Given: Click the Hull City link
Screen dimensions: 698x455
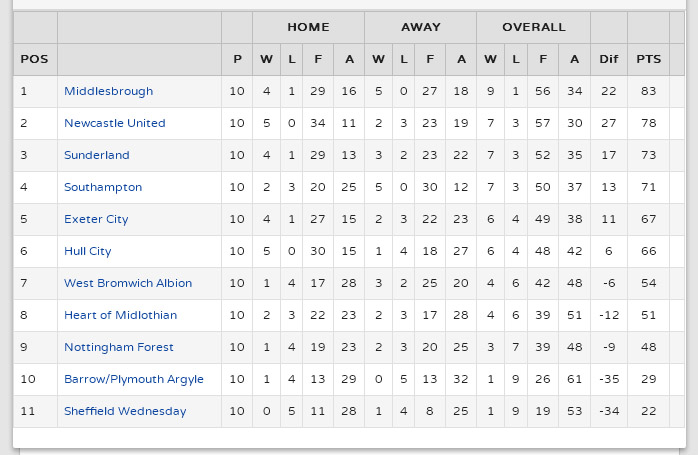Looking at the screenshot, I should coord(87,251).
